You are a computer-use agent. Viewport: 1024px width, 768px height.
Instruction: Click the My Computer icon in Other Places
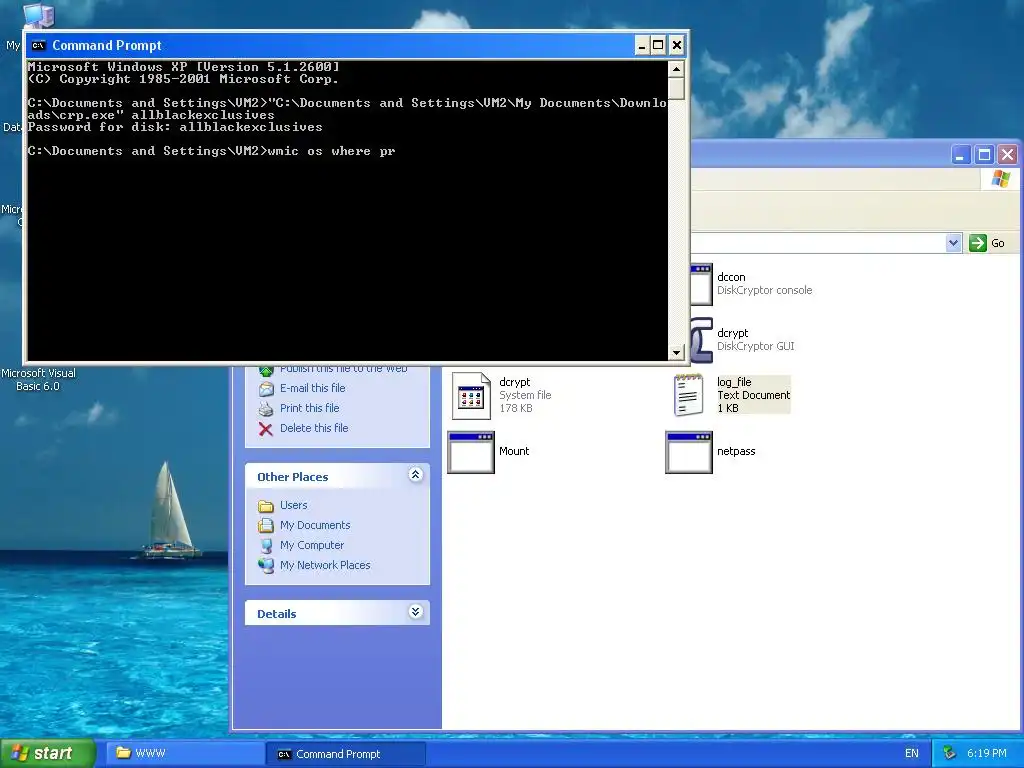coord(266,546)
